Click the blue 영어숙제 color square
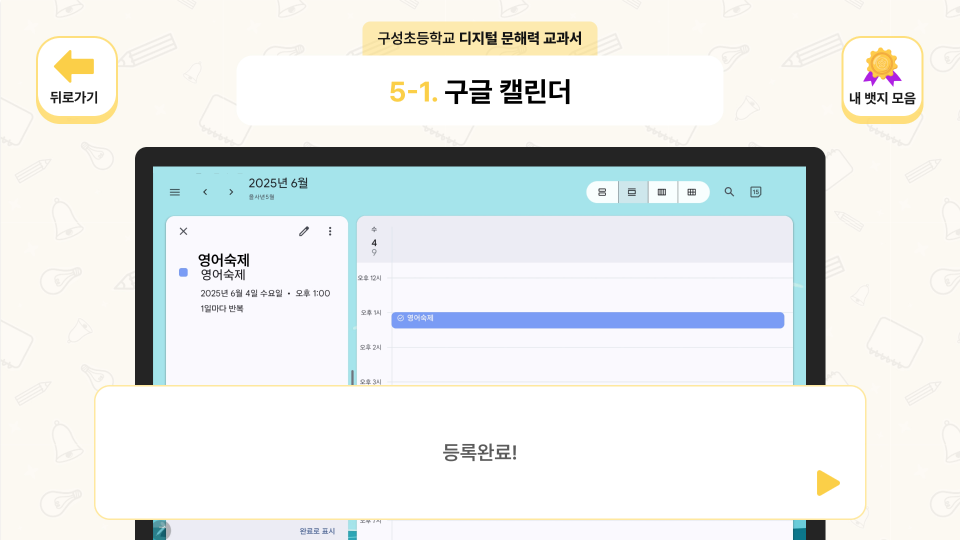The image size is (960, 540). pos(183,272)
